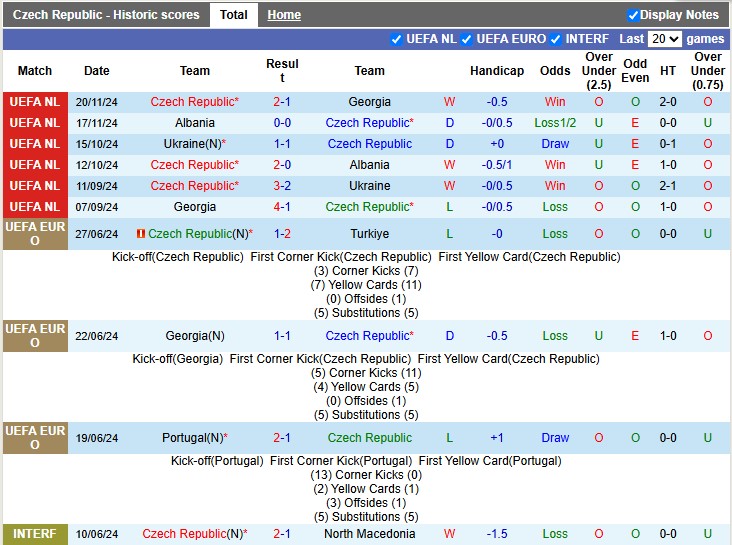Open the Last 20 games dropdown
Viewport: 732px width, 545px height.
tap(664, 39)
